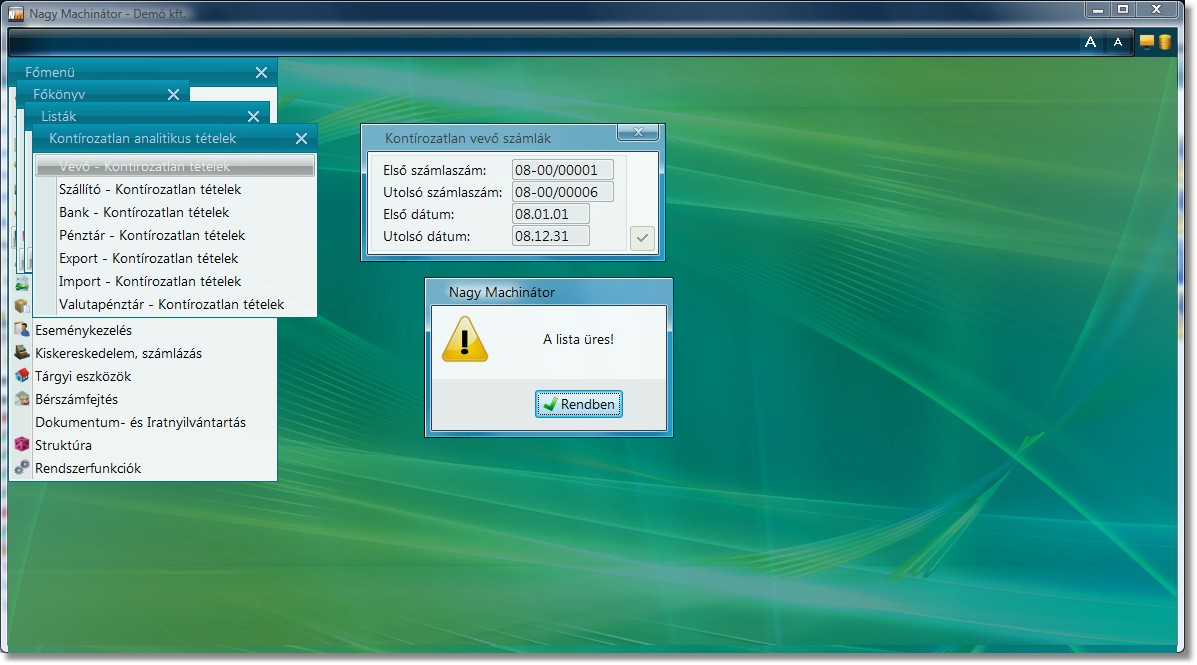Select Export - Kontírozatlan tételek
This screenshot has width=1197, height=665.
click(175, 258)
